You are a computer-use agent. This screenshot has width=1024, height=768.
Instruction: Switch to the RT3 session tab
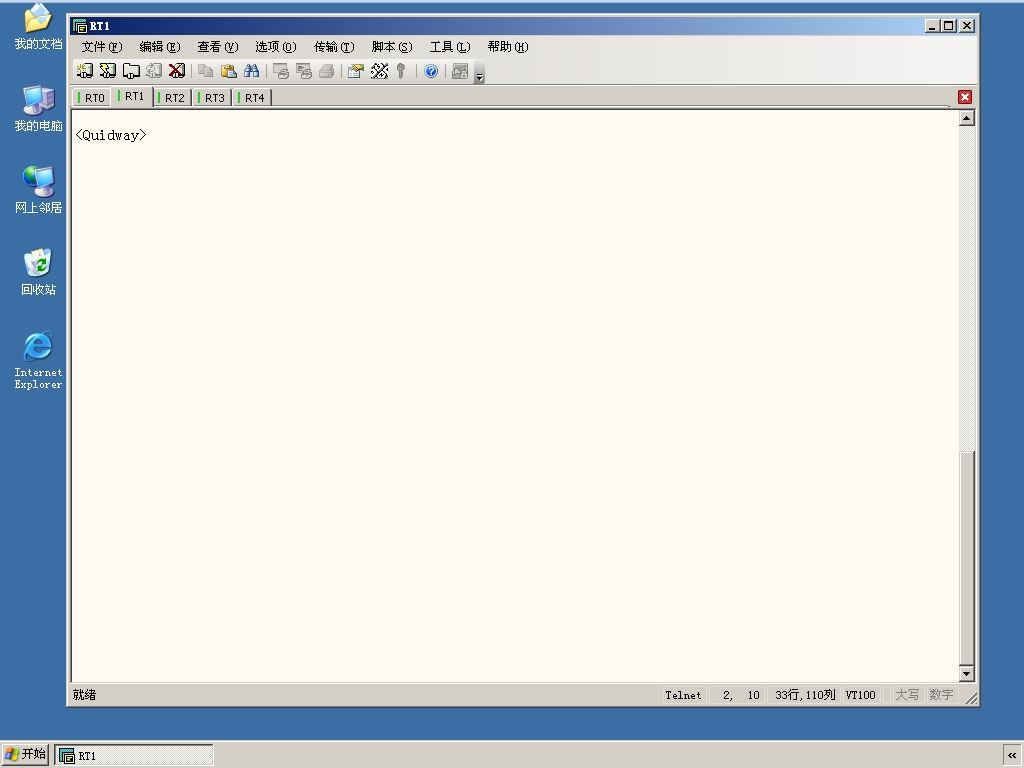pyautogui.click(x=212, y=98)
